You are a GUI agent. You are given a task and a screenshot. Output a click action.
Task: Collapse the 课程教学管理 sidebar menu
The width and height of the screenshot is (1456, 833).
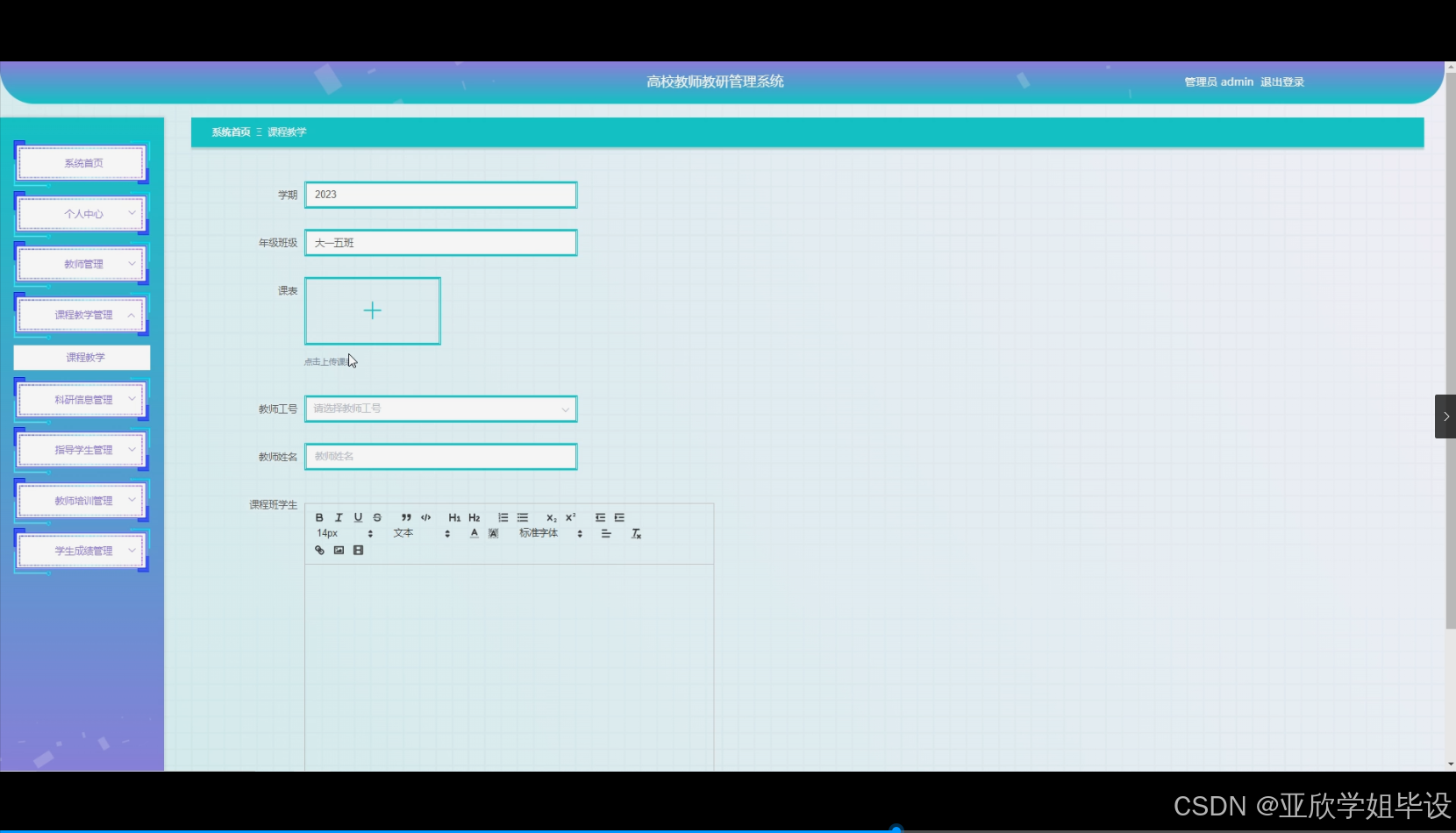point(83,315)
